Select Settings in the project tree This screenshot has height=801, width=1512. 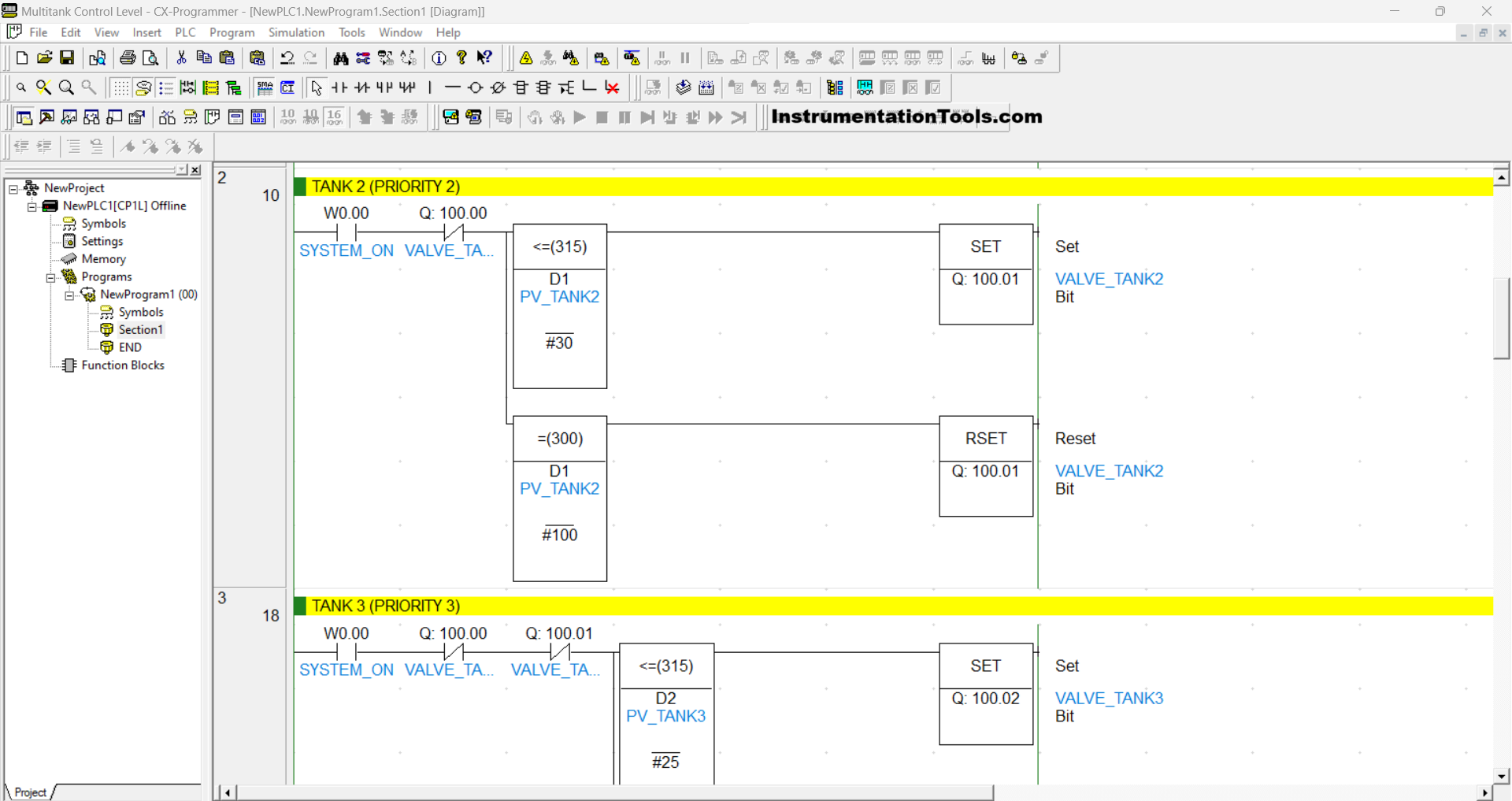pyautogui.click(x=102, y=241)
